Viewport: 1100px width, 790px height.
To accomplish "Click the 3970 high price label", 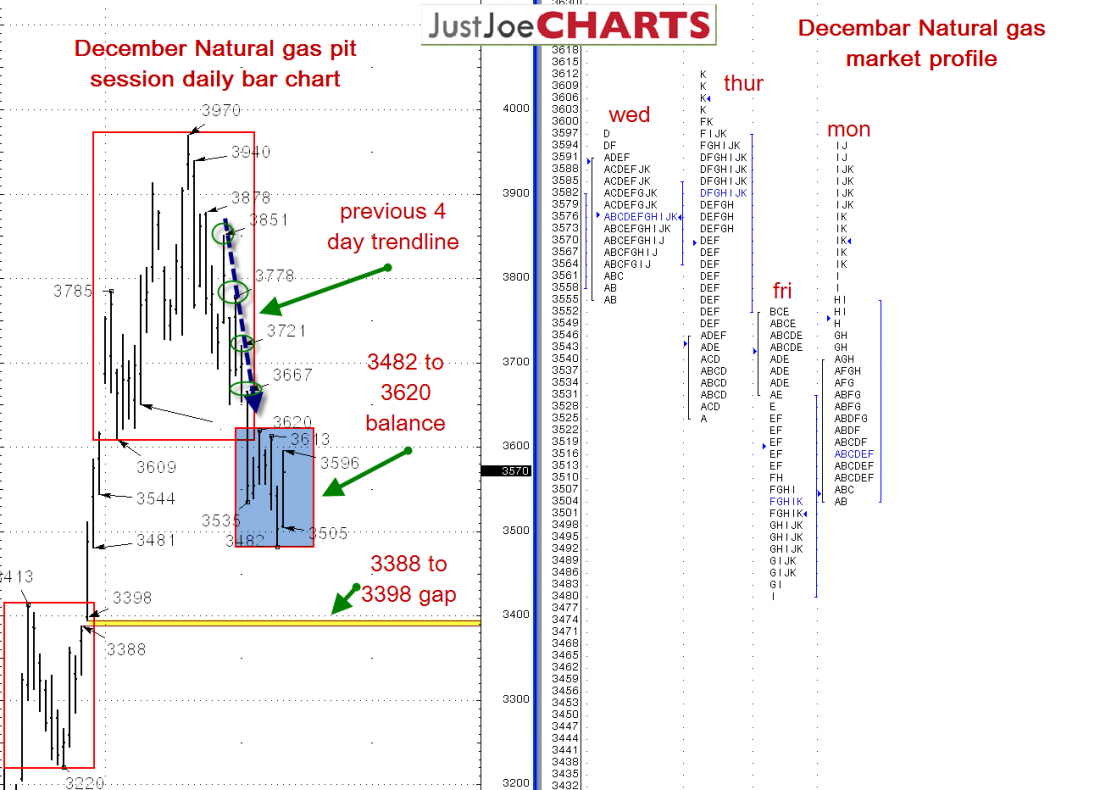I will pos(220,110).
